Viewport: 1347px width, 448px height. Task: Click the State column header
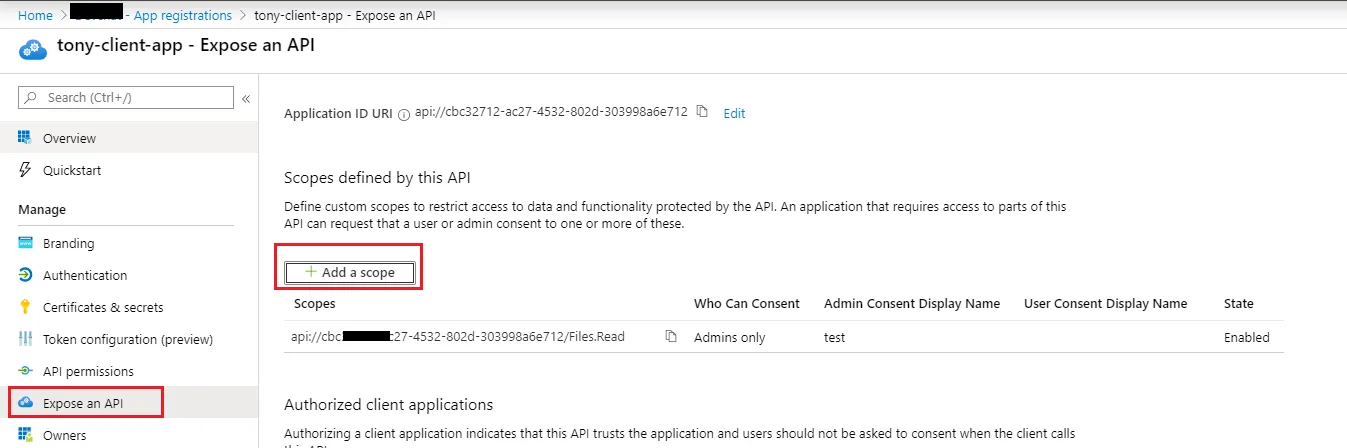point(1238,303)
